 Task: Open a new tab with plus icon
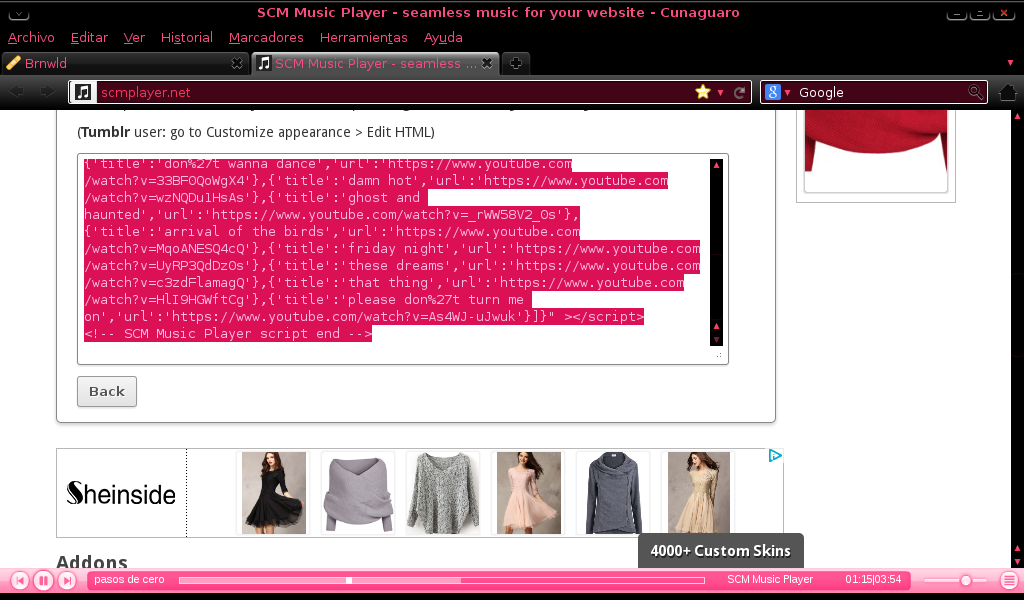515,63
